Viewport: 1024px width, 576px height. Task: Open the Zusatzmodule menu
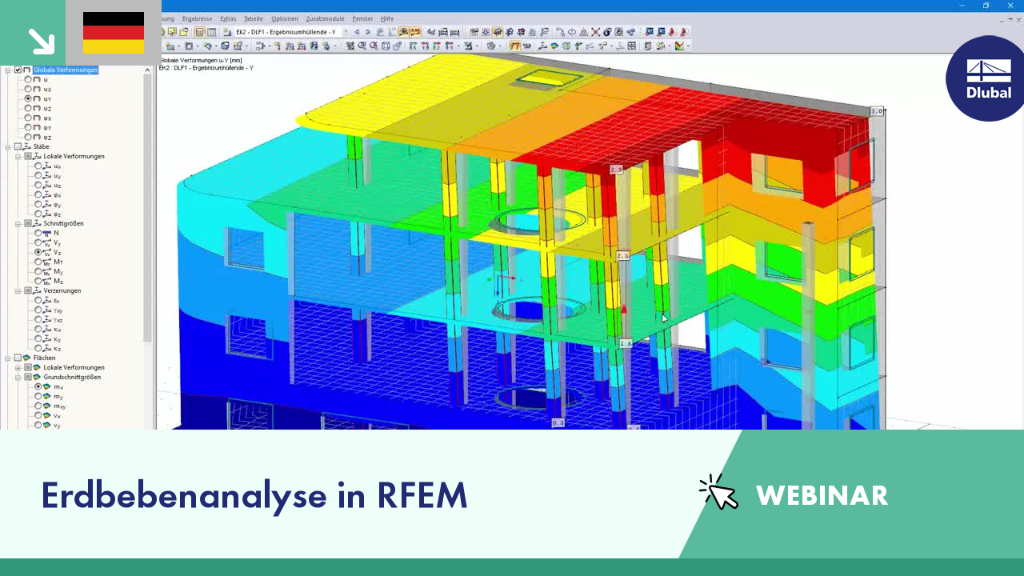(325, 19)
